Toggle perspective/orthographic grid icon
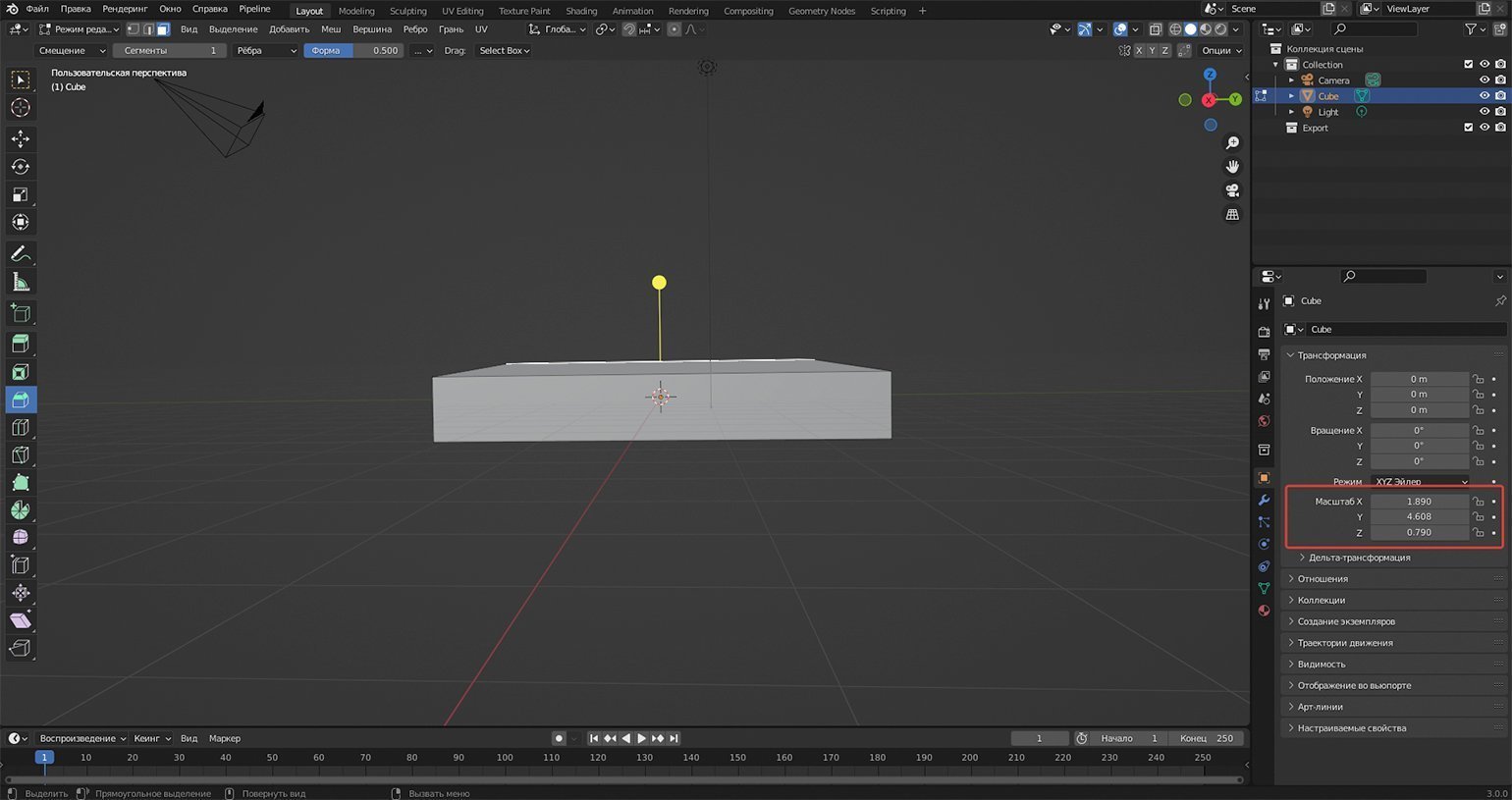The height and width of the screenshot is (800, 1512). pos(1232,215)
